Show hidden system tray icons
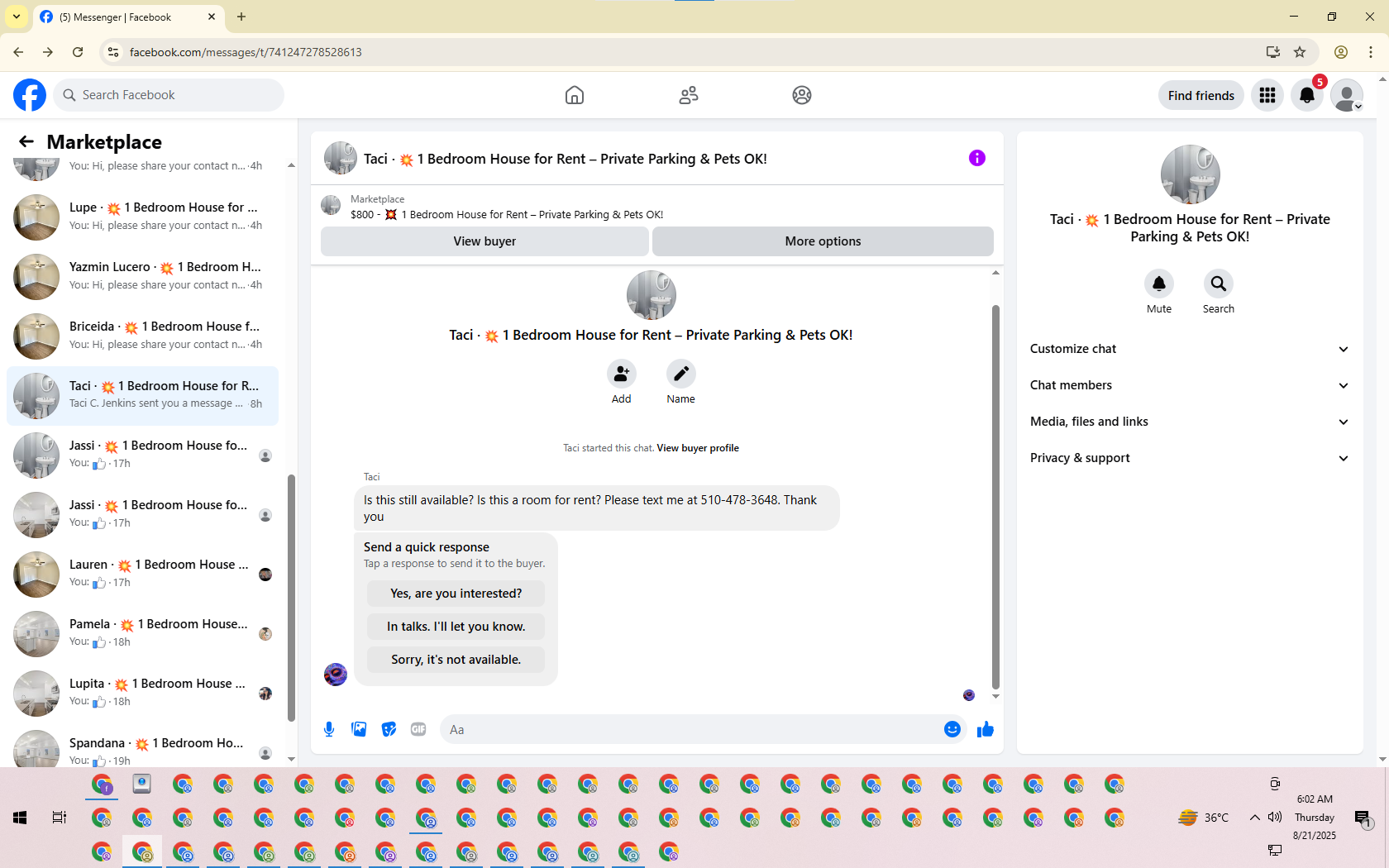 [1255, 818]
